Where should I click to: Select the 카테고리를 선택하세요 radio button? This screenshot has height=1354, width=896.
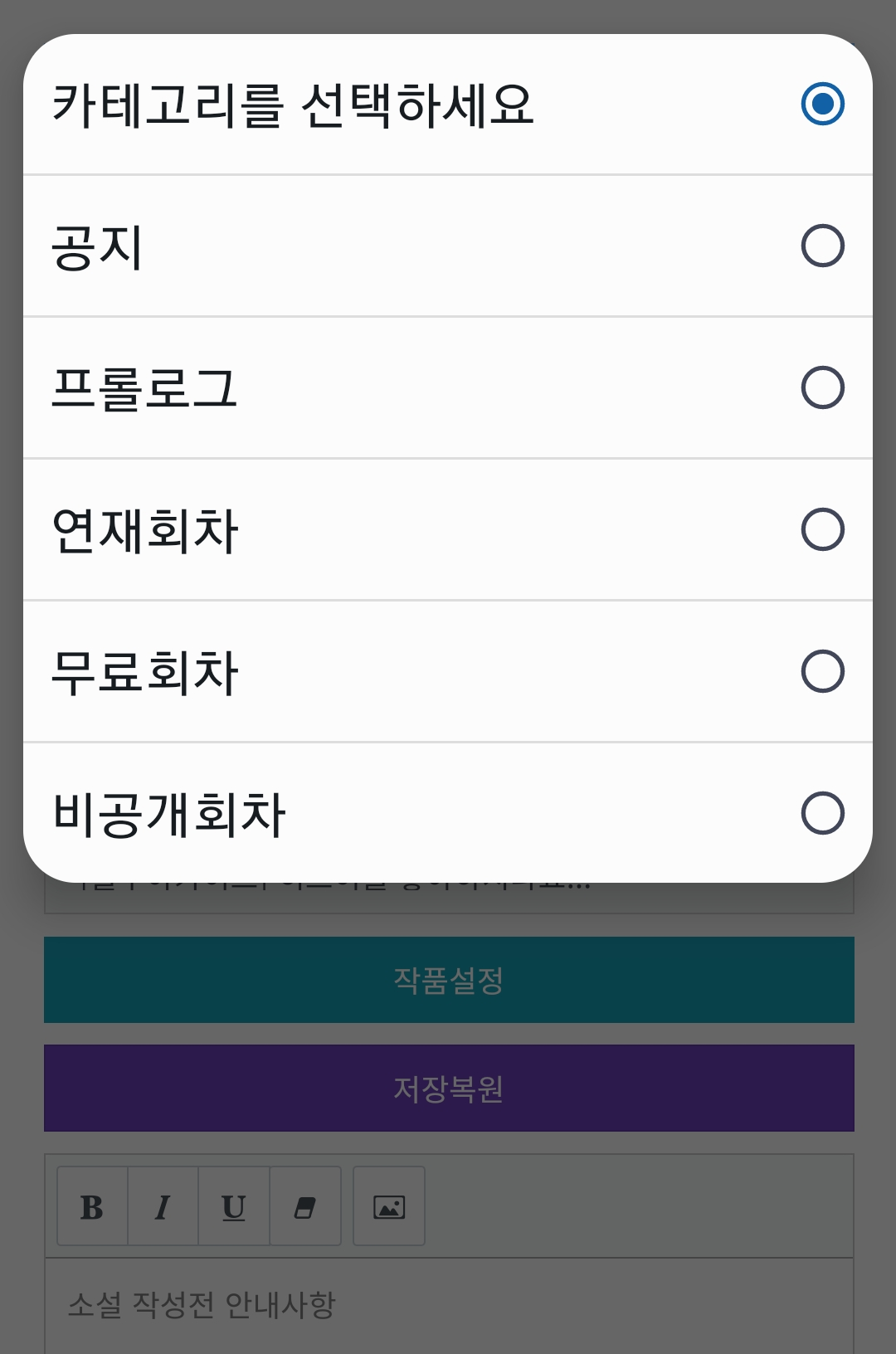[822, 104]
